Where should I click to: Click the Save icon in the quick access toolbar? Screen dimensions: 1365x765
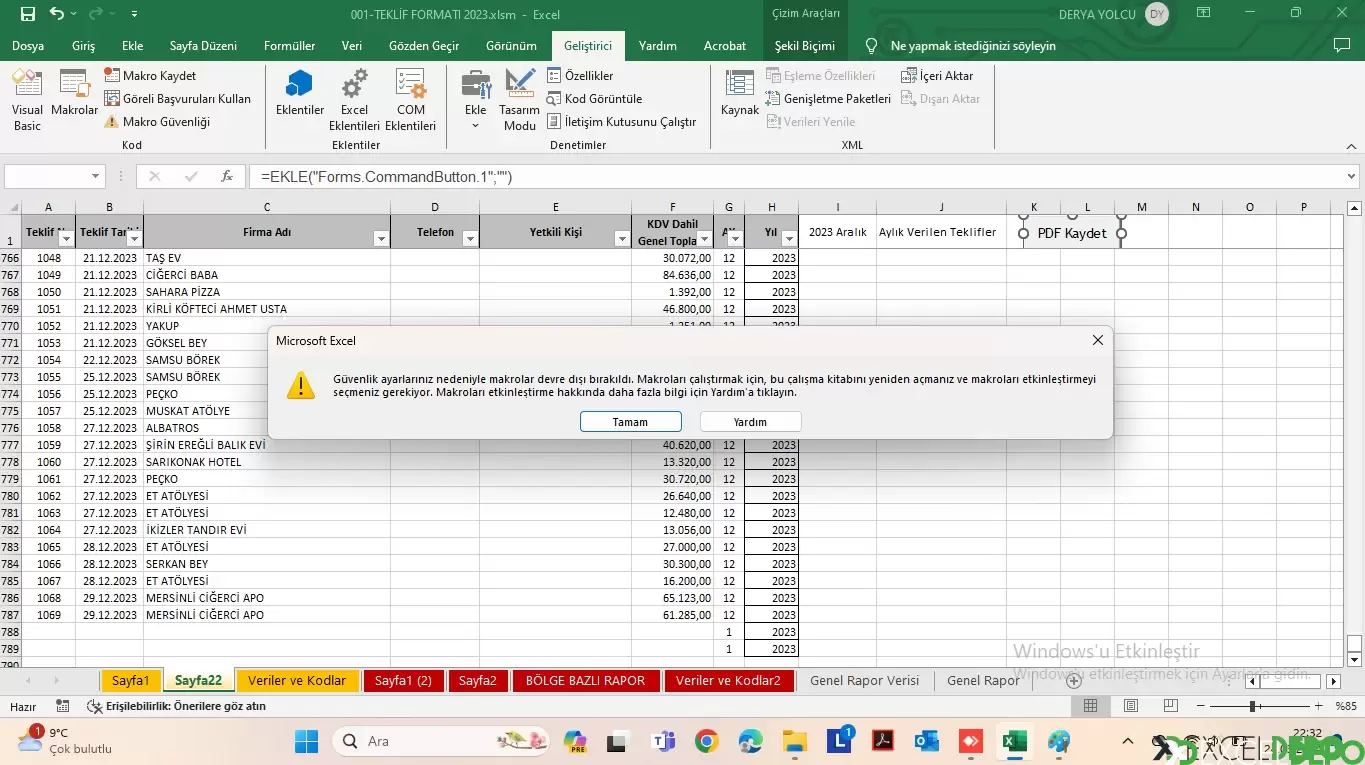[x=27, y=14]
